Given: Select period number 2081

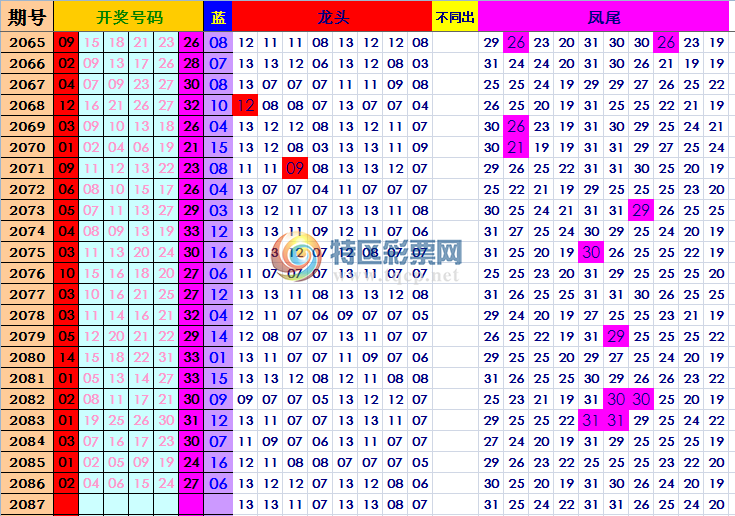Looking at the screenshot, I should pos(27,378).
